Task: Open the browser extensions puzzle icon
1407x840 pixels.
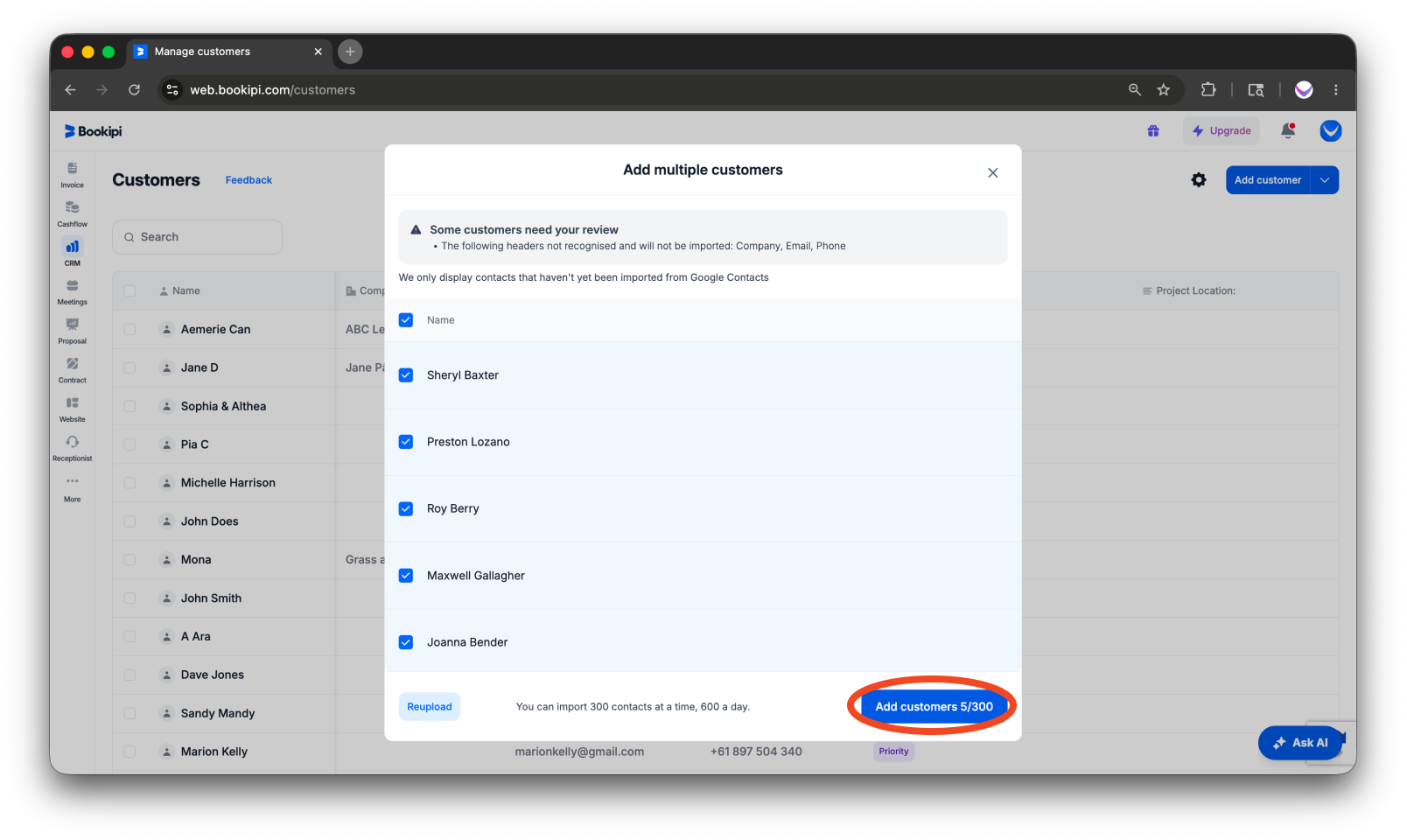Action: coord(1208,89)
